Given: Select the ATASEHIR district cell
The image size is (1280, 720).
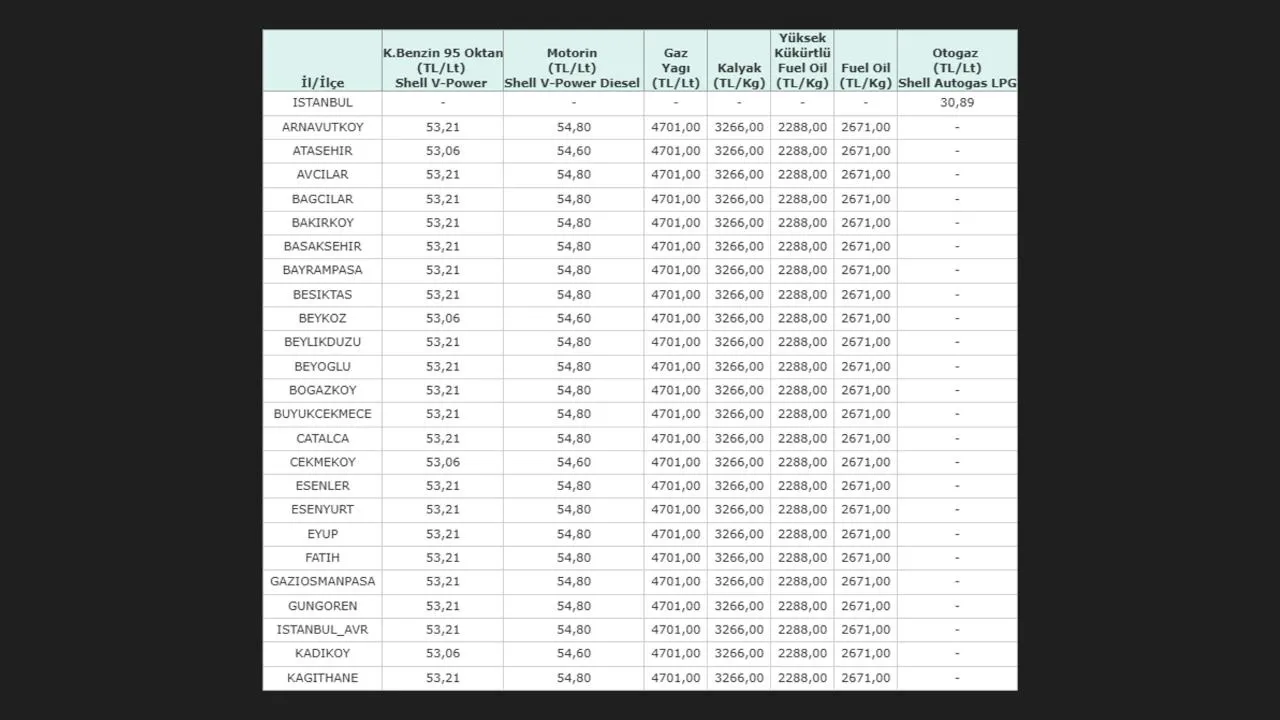Looking at the screenshot, I should point(322,151).
